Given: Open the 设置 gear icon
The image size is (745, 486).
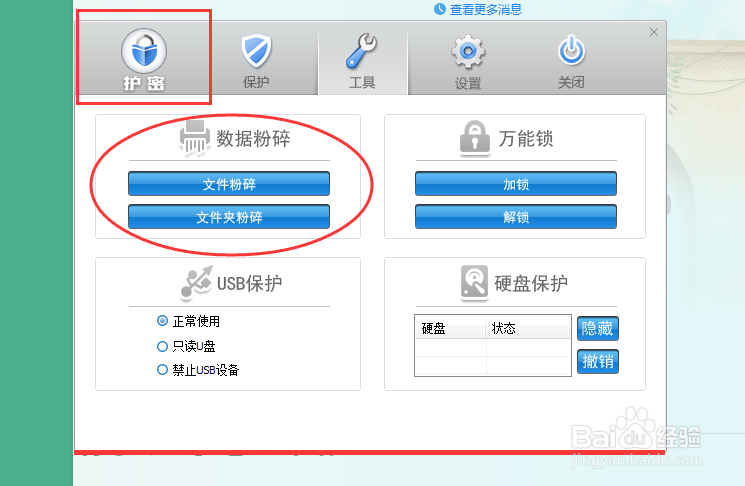Looking at the screenshot, I should point(468,51).
